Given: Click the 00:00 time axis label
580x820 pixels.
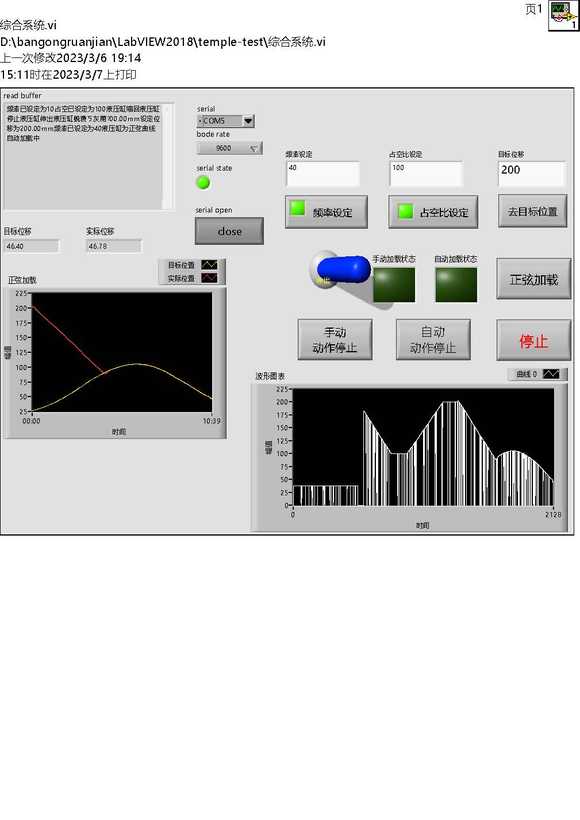Looking at the screenshot, I should tap(31, 420).
